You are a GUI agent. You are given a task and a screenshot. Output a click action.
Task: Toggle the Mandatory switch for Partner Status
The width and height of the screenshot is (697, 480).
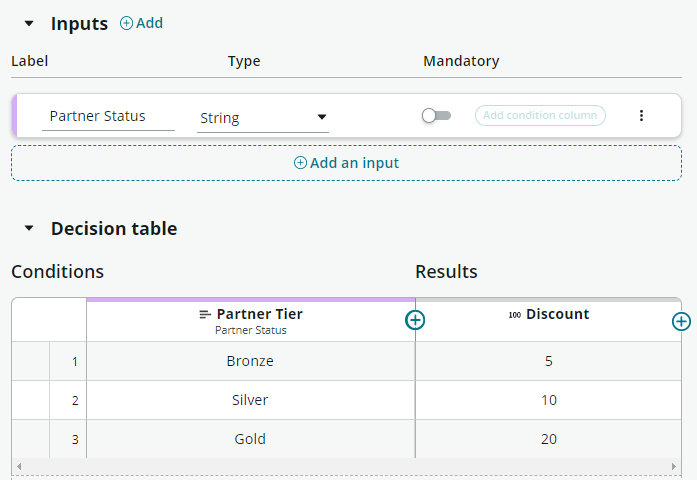click(x=436, y=116)
